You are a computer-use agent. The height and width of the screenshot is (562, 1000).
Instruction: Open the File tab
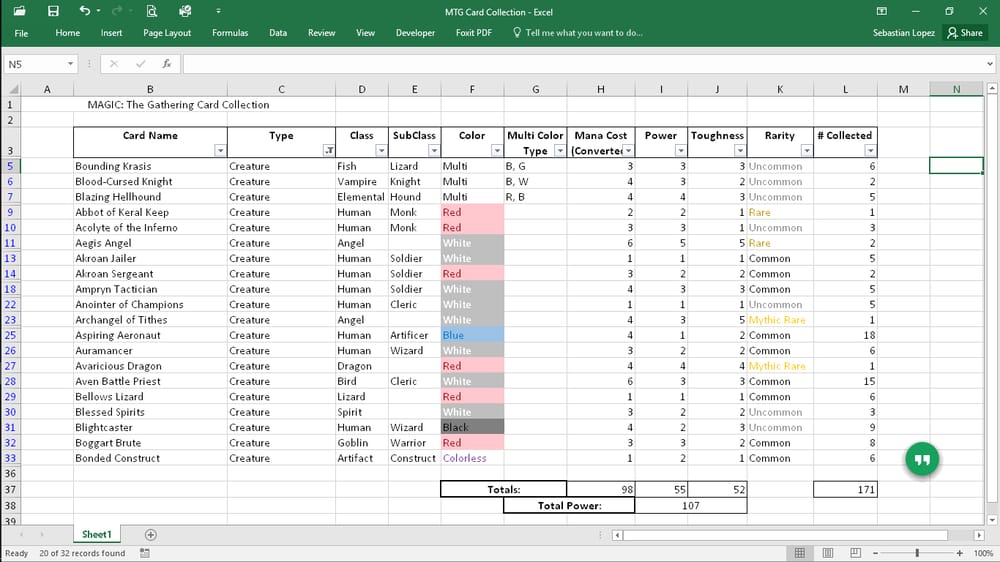pos(21,33)
